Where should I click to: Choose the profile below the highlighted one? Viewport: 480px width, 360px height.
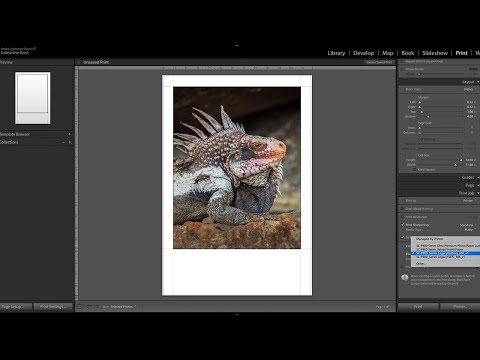pyautogui.click(x=445, y=257)
